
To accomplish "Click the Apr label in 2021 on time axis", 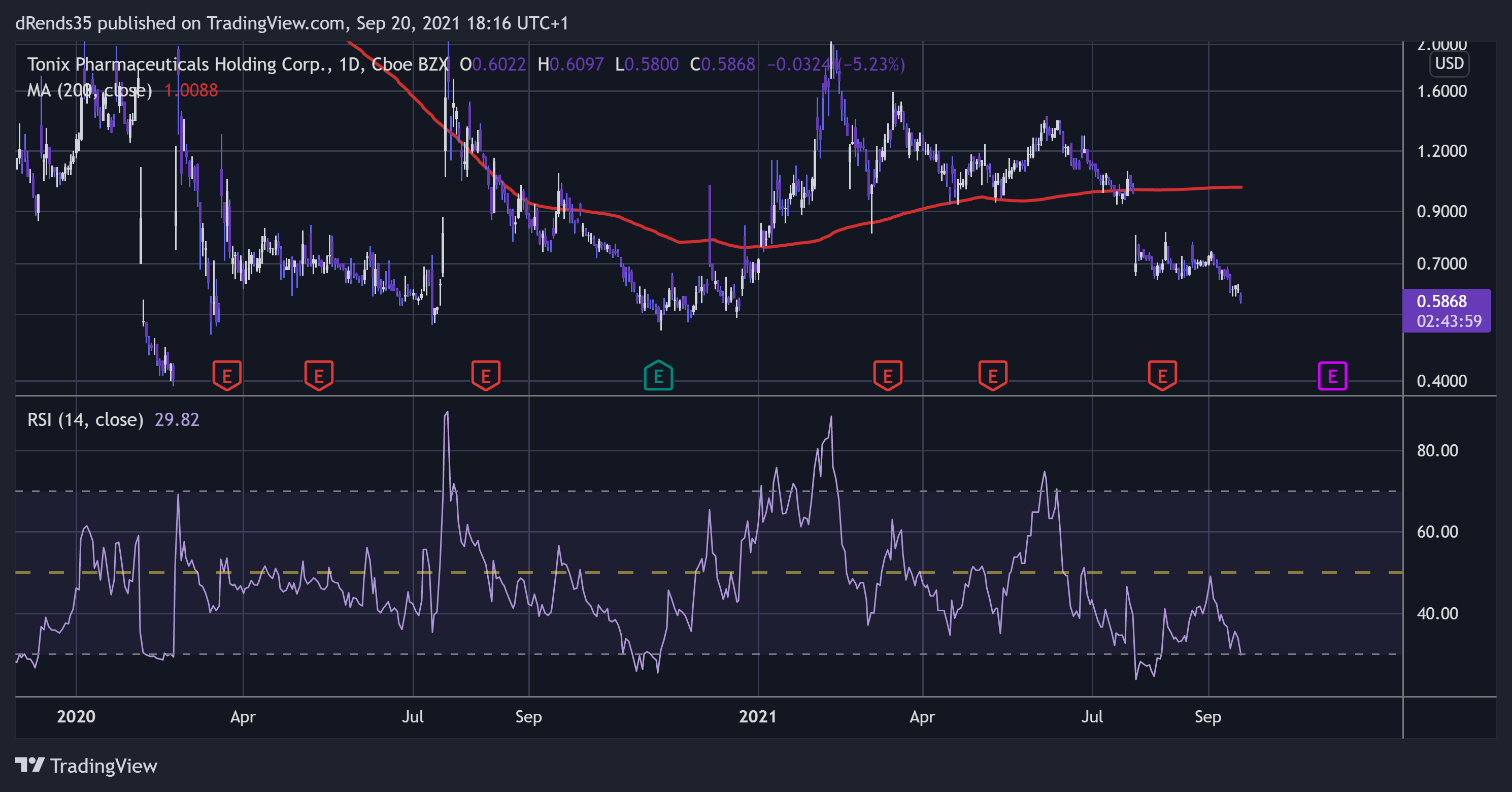I will pos(922,717).
